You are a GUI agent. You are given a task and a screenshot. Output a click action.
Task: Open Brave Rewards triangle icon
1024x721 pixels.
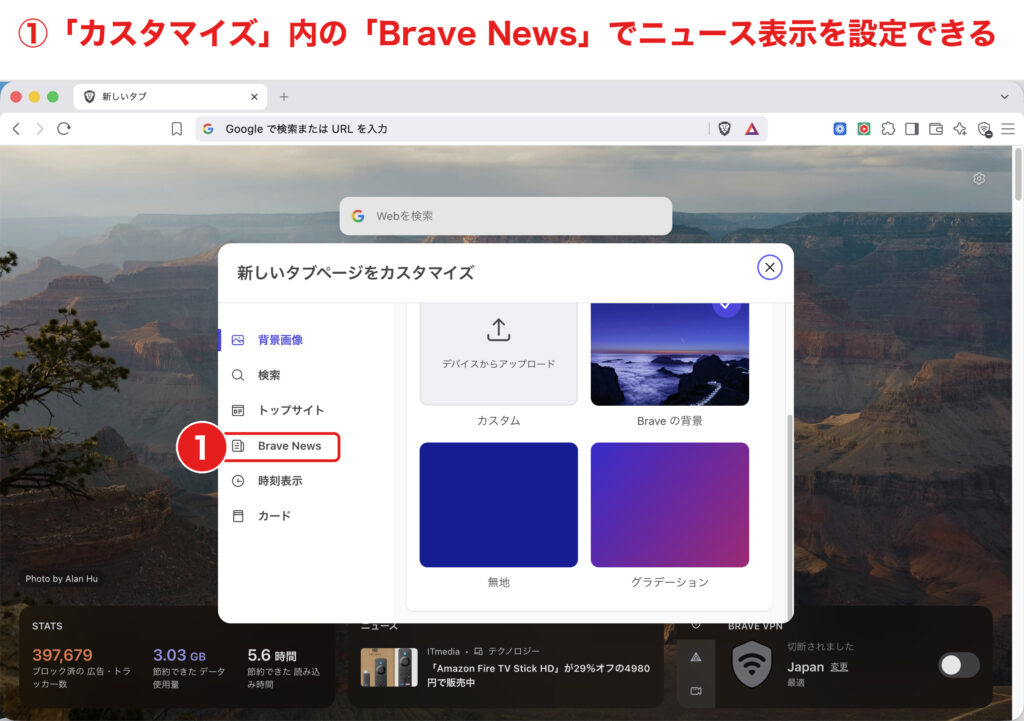(x=752, y=129)
